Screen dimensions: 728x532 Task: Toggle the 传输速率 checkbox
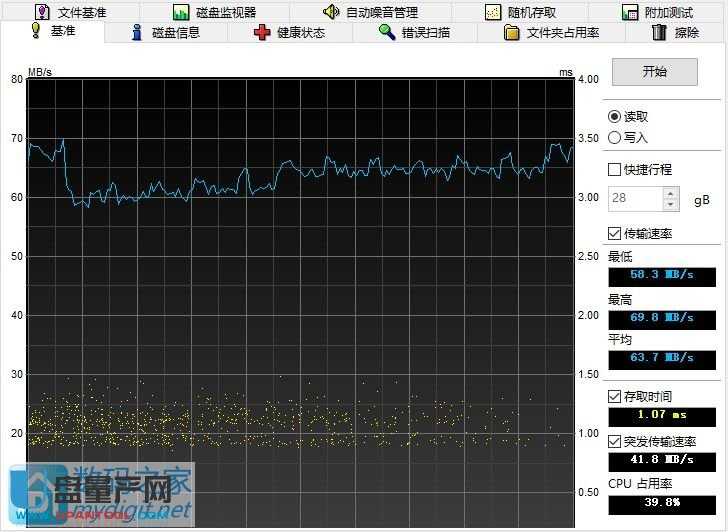[x=614, y=233]
